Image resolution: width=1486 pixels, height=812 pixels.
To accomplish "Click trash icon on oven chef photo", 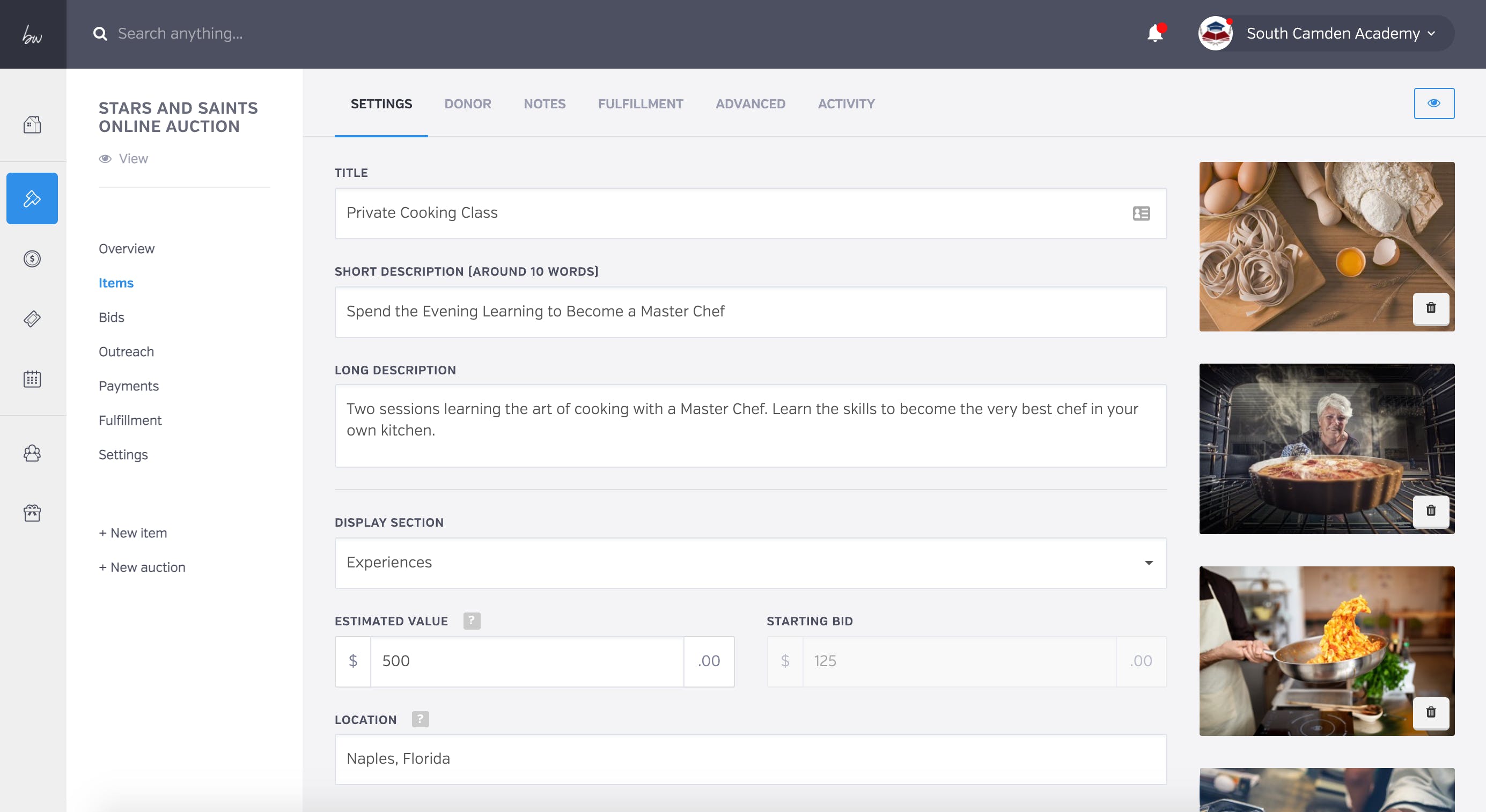I will pyautogui.click(x=1431, y=511).
